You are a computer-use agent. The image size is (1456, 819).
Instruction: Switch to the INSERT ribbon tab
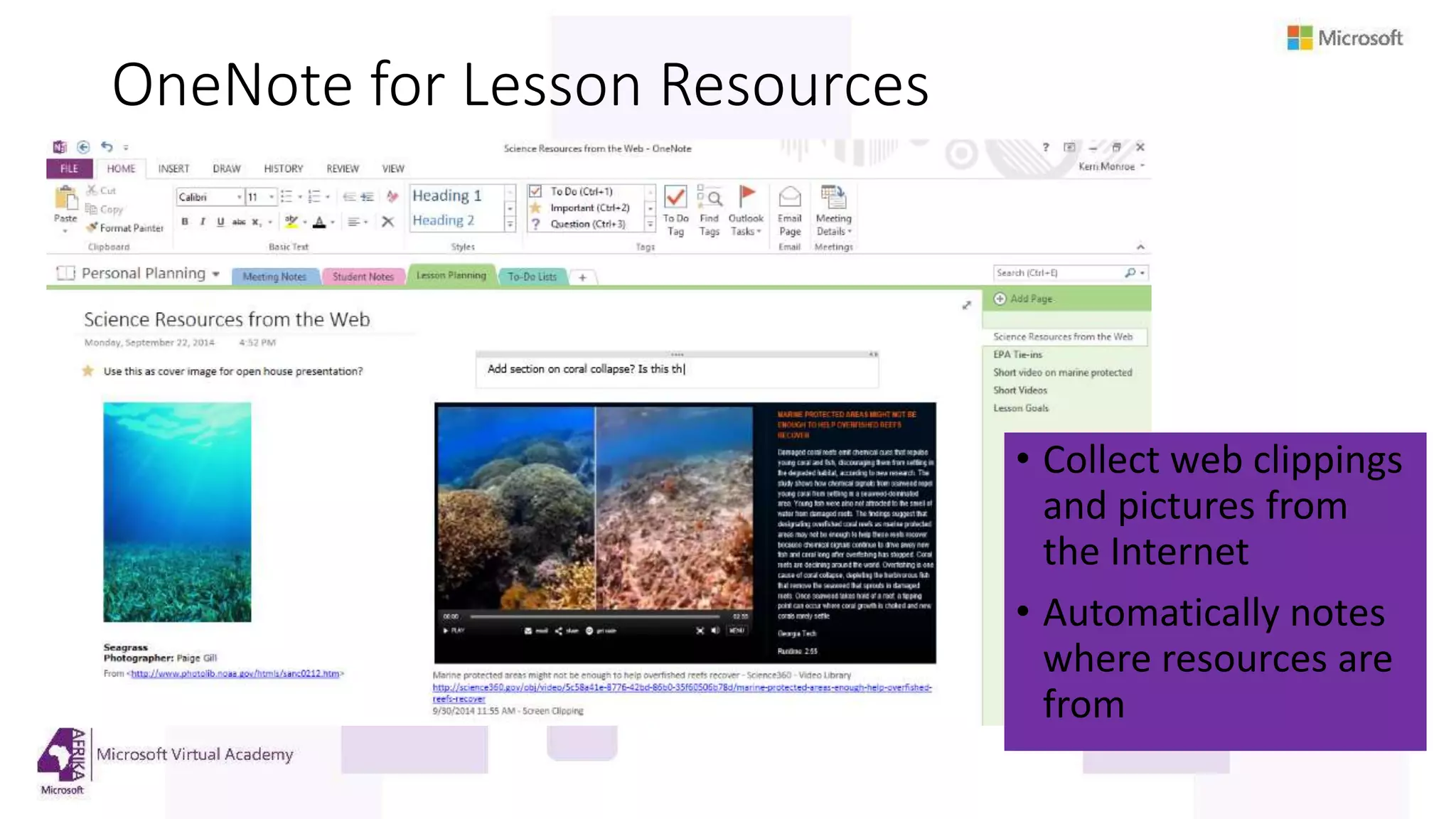click(x=173, y=168)
